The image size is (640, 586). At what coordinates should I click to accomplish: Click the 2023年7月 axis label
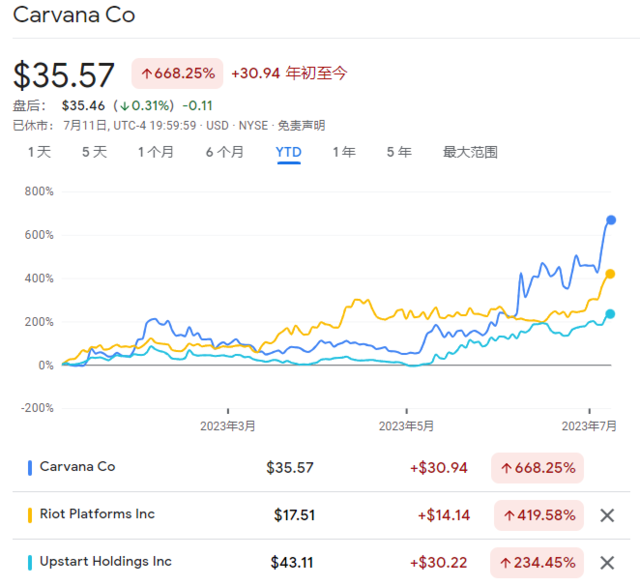click(589, 426)
